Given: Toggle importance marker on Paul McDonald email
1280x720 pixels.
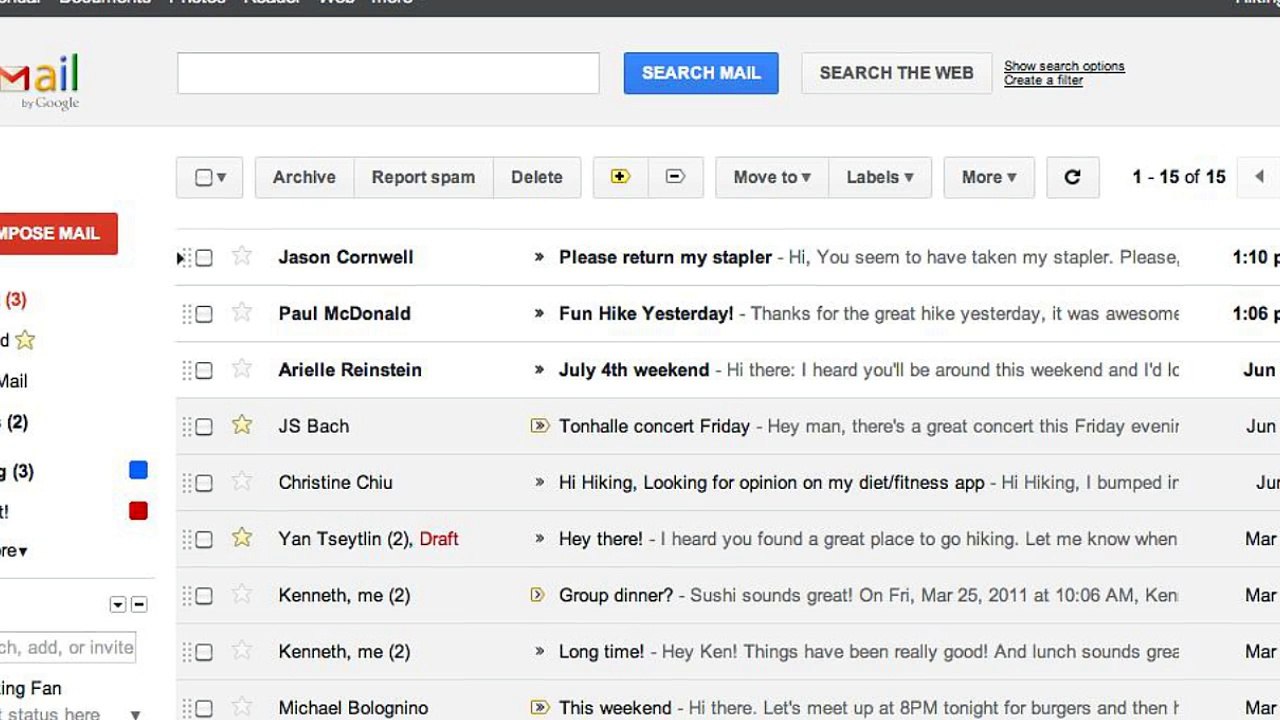Looking at the screenshot, I should pos(539,313).
